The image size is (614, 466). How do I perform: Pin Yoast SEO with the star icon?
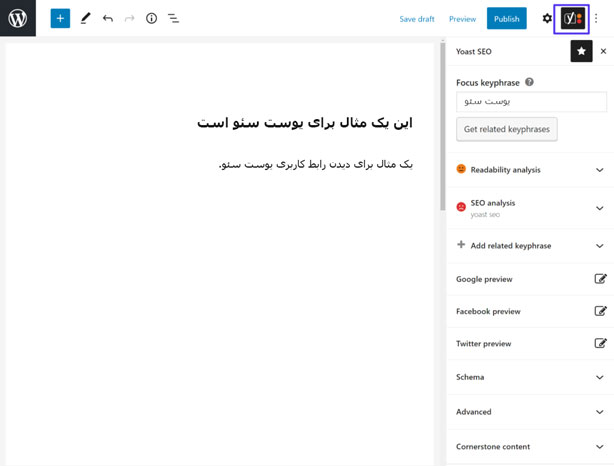[x=581, y=51]
